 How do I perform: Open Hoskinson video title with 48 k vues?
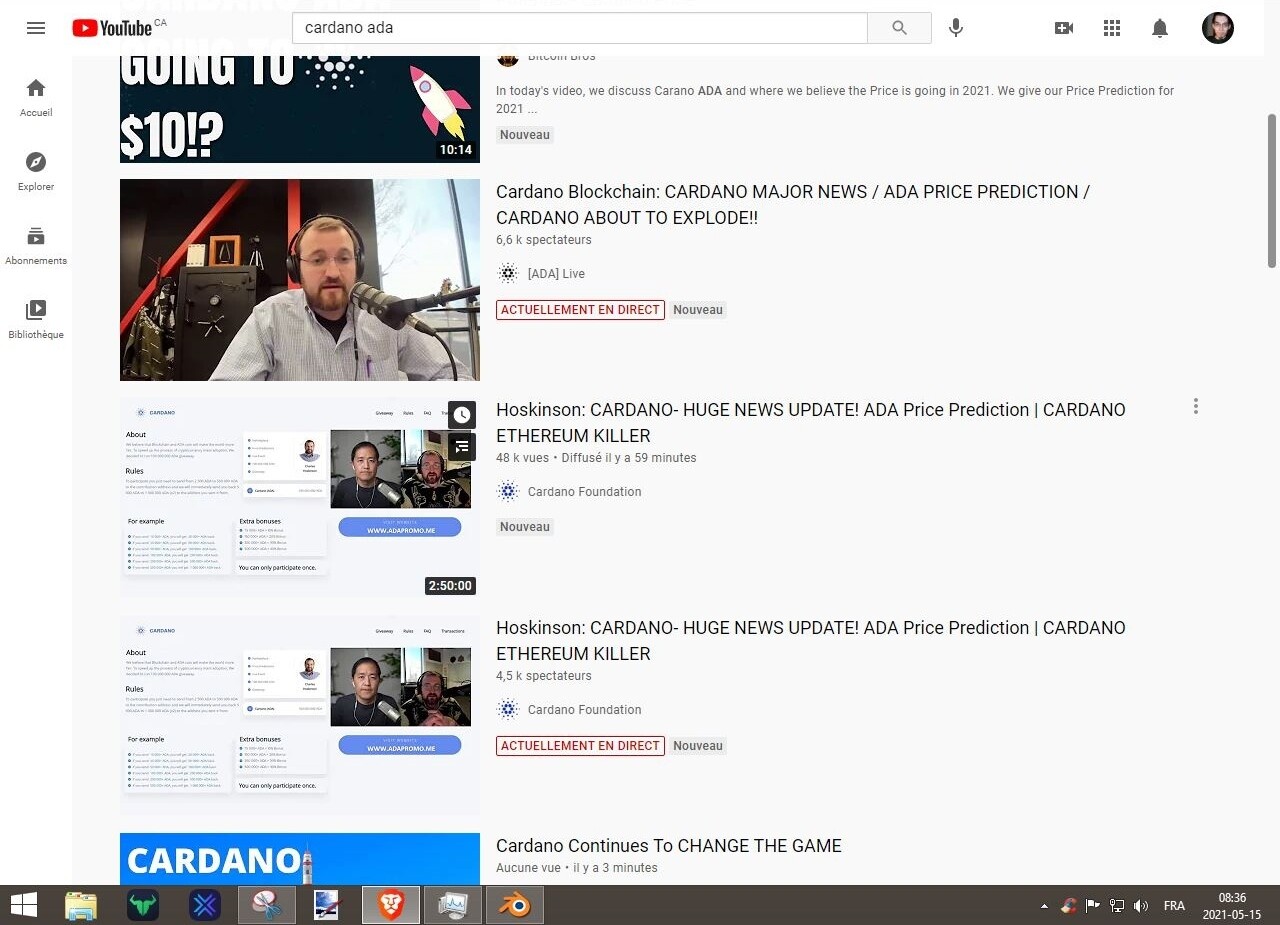(x=811, y=423)
